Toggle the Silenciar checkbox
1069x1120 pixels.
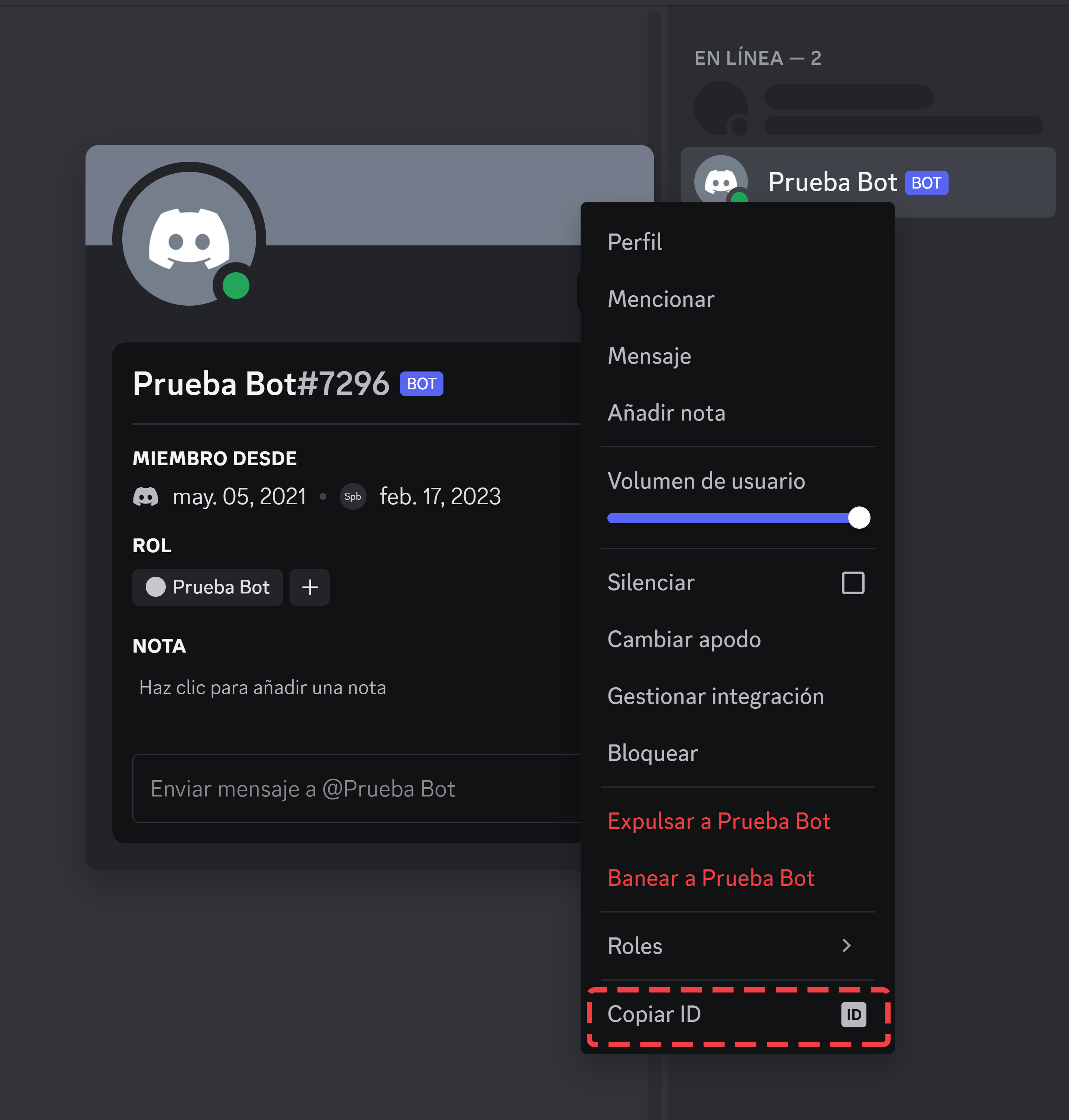(852, 583)
